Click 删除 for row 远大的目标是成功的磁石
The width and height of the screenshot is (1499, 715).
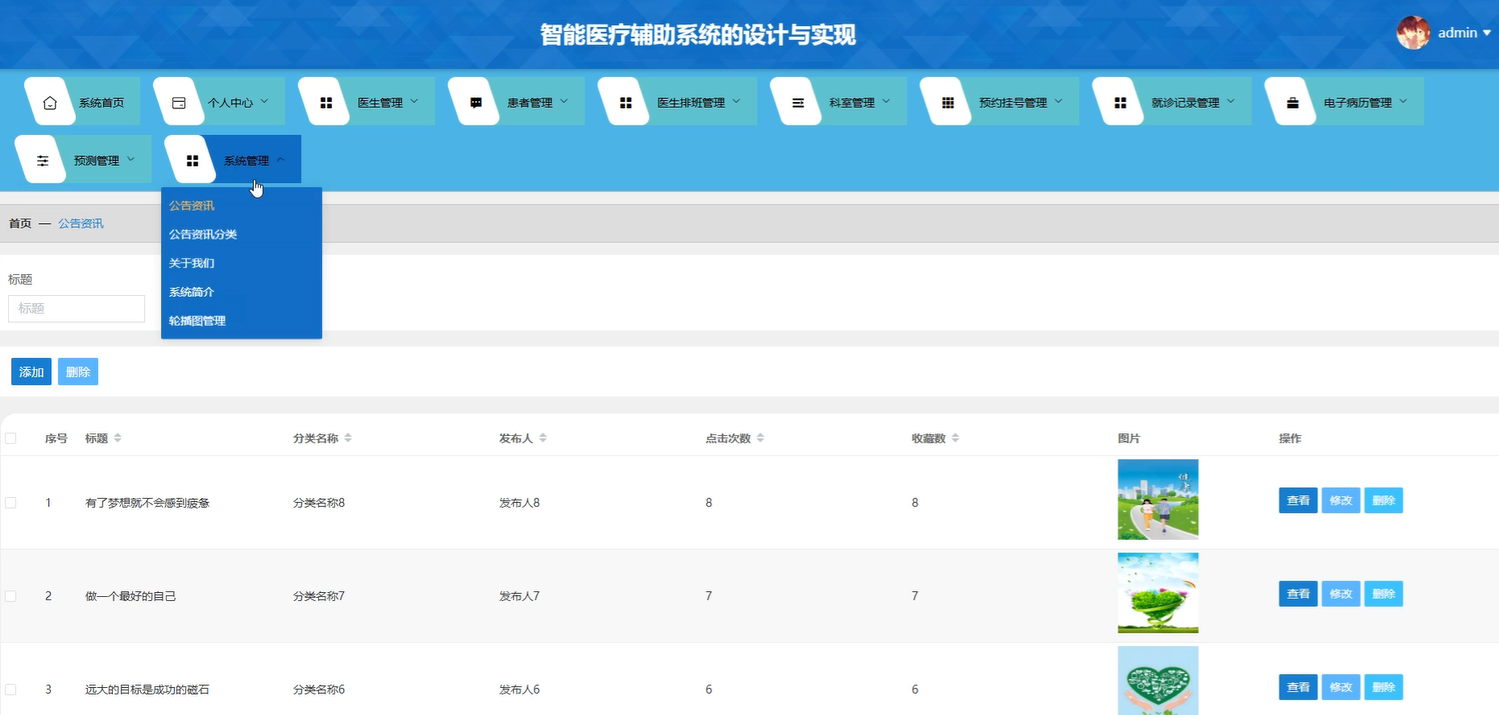coord(1384,687)
